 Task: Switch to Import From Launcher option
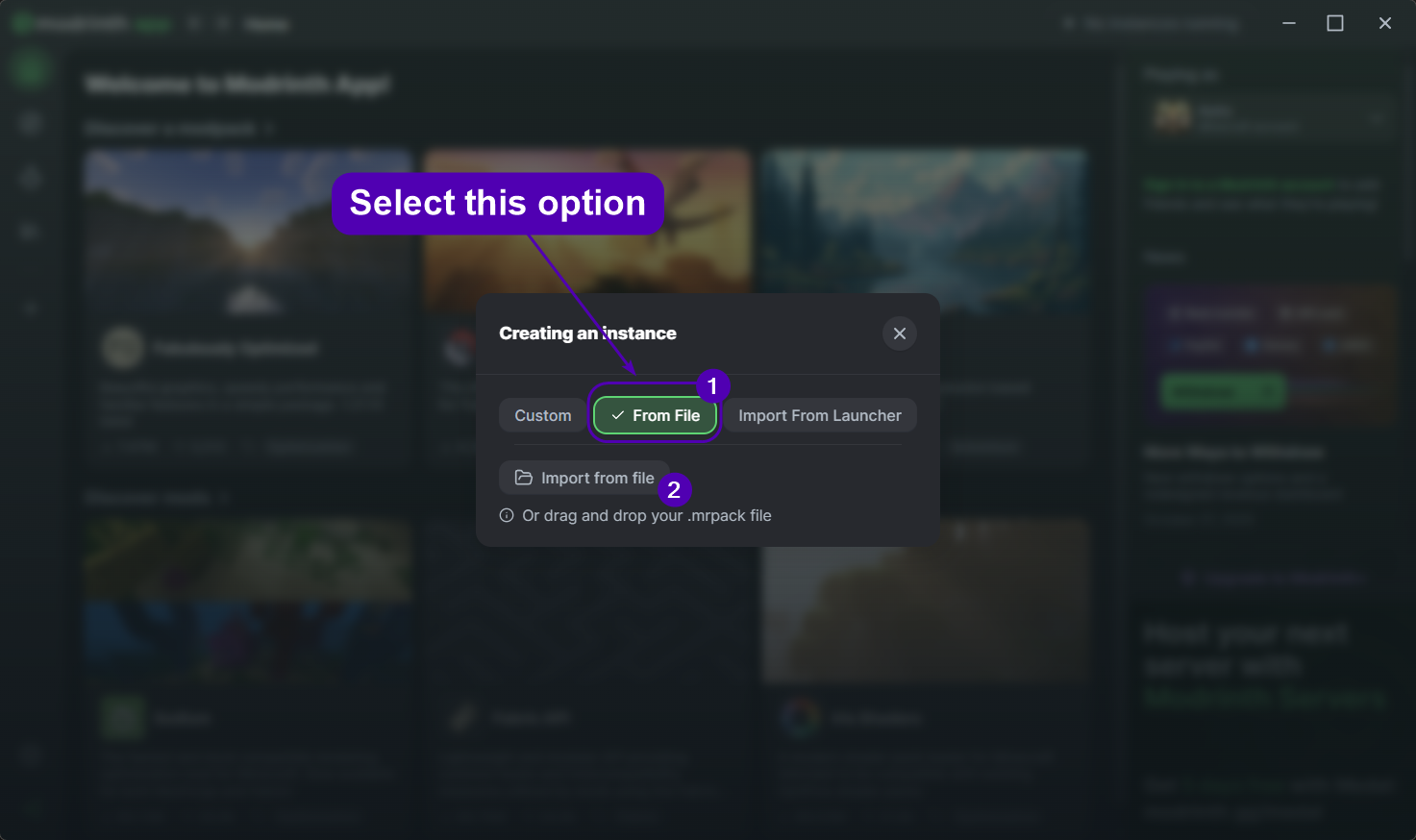click(x=819, y=415)
